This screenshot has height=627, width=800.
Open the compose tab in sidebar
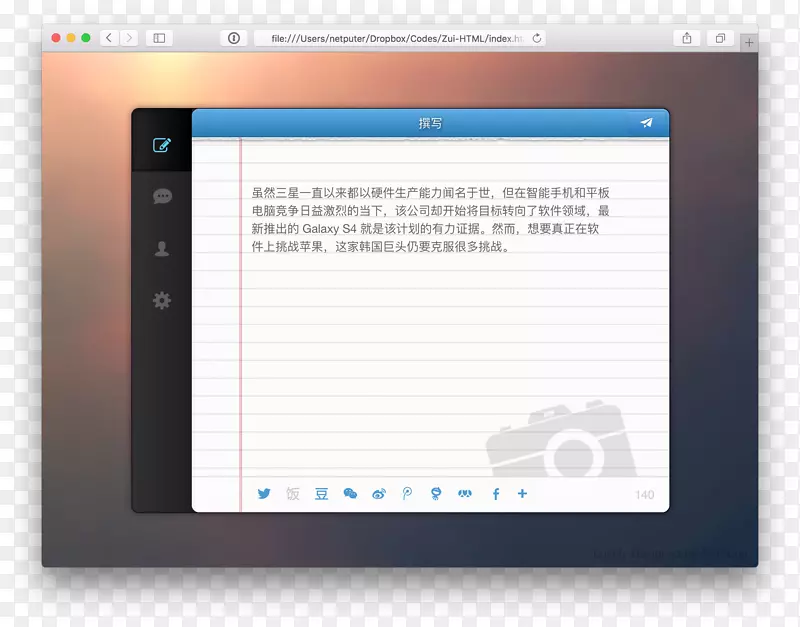tap(162, 145)
